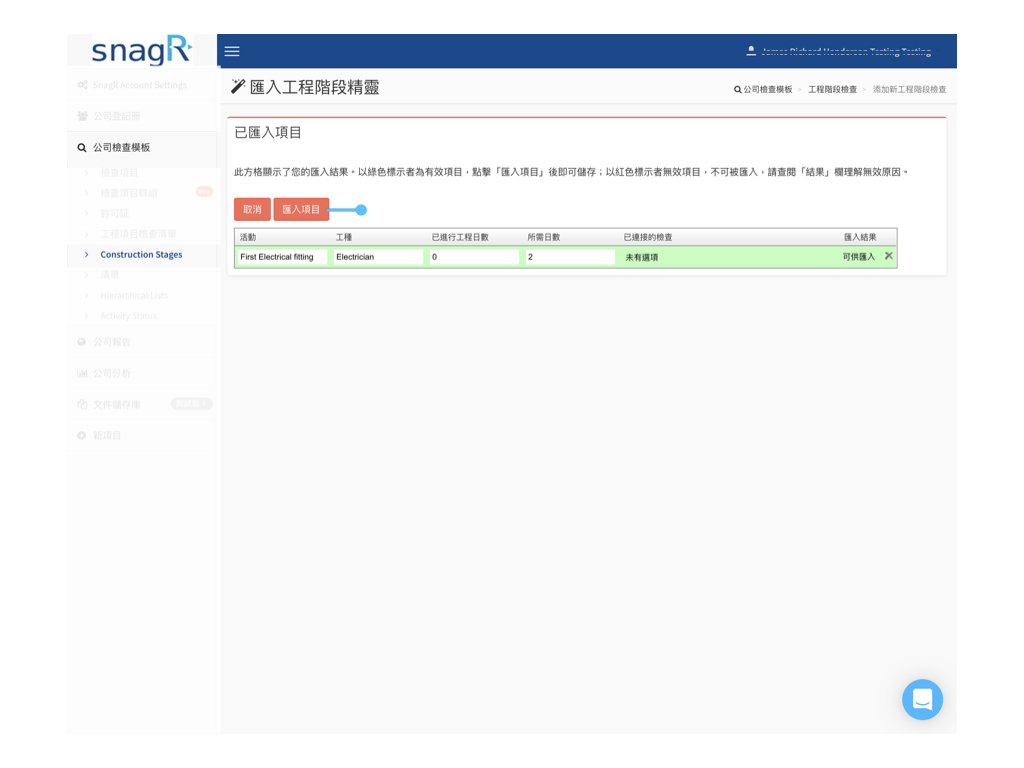
Task: Open SnagR Account Settings in sidebar
Action: tap(140, 85)
